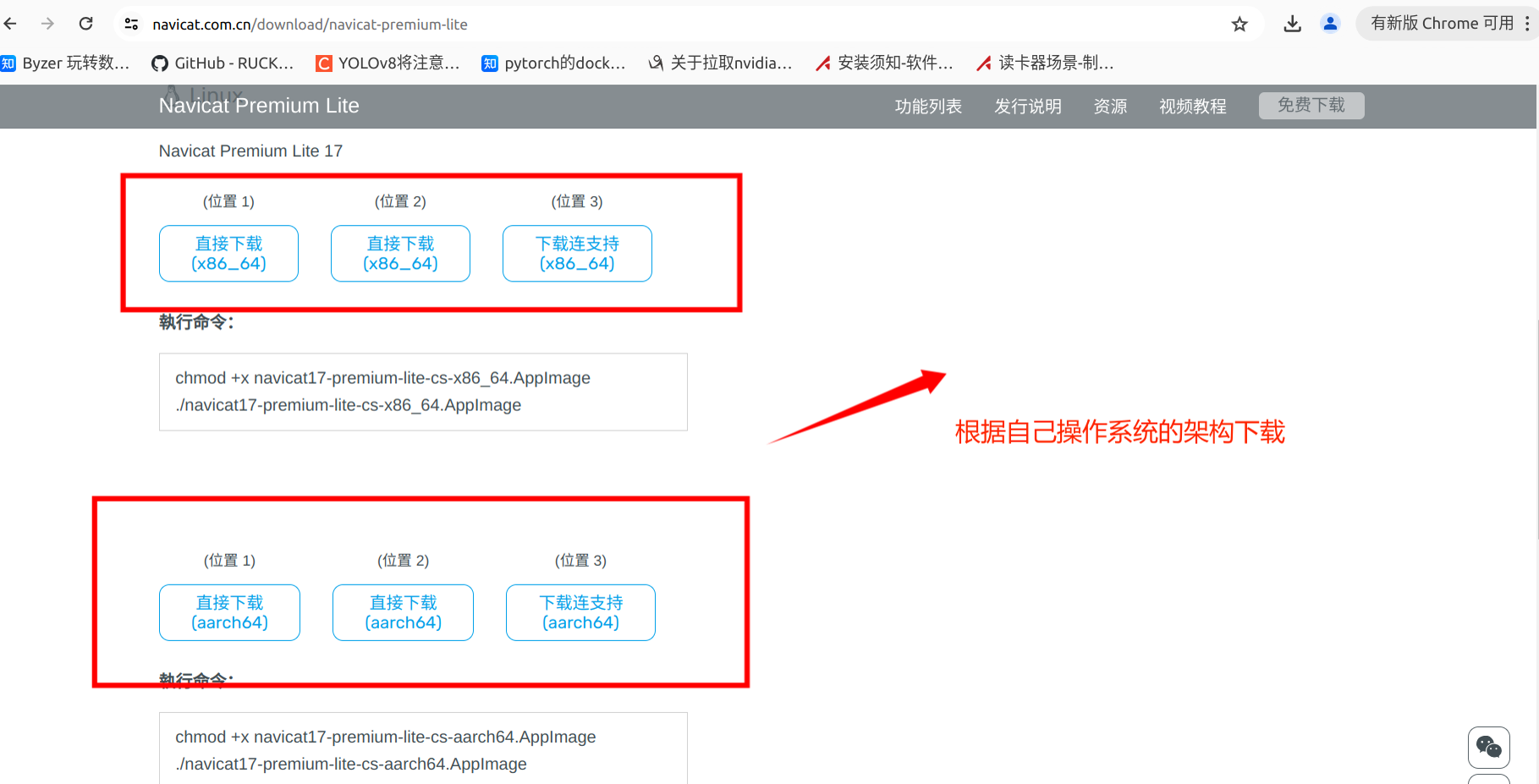
Task: Go back to the previous page
Action: (x=10, y=24)
